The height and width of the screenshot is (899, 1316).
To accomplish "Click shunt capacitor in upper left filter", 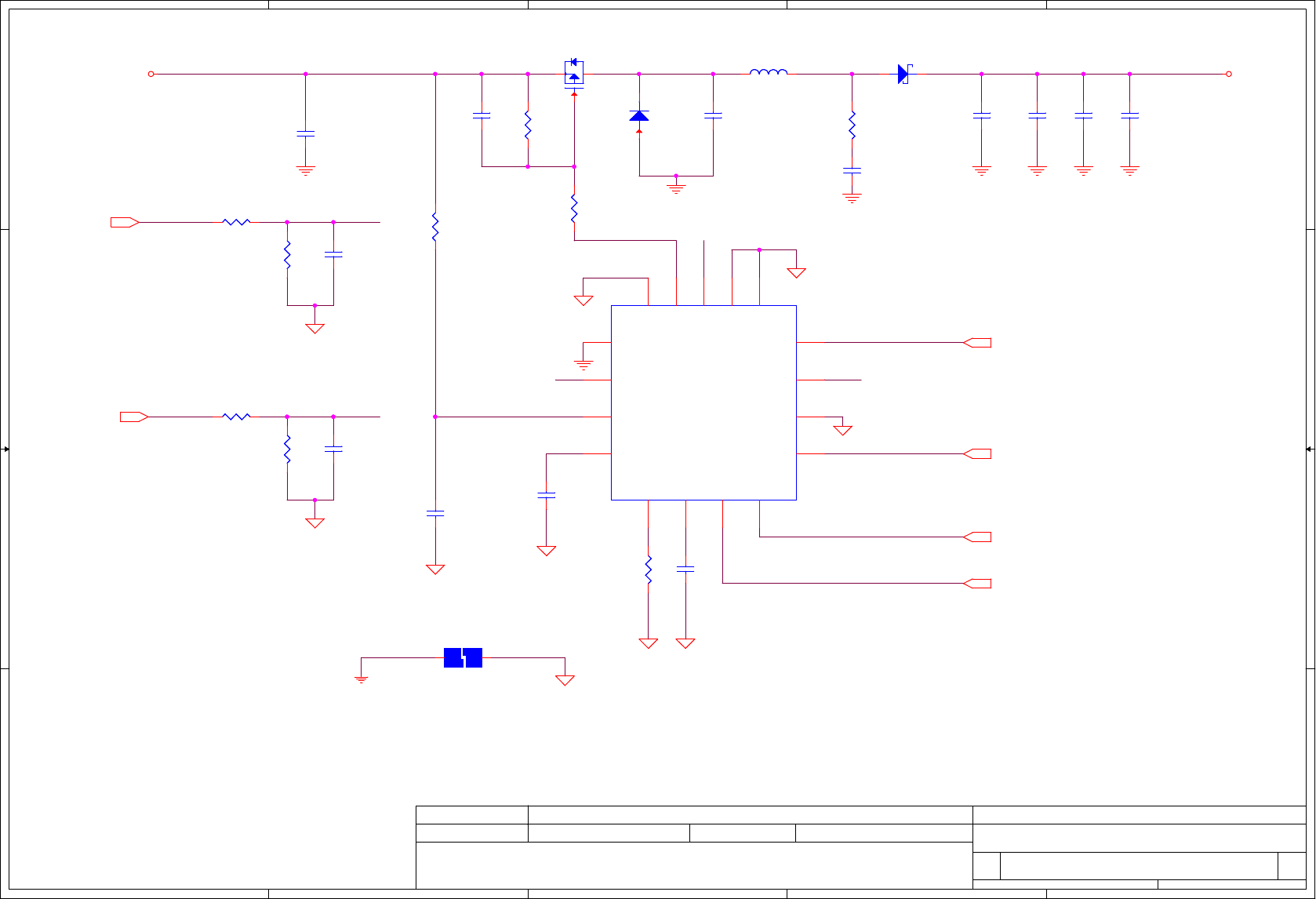I will tap(333, 254).
